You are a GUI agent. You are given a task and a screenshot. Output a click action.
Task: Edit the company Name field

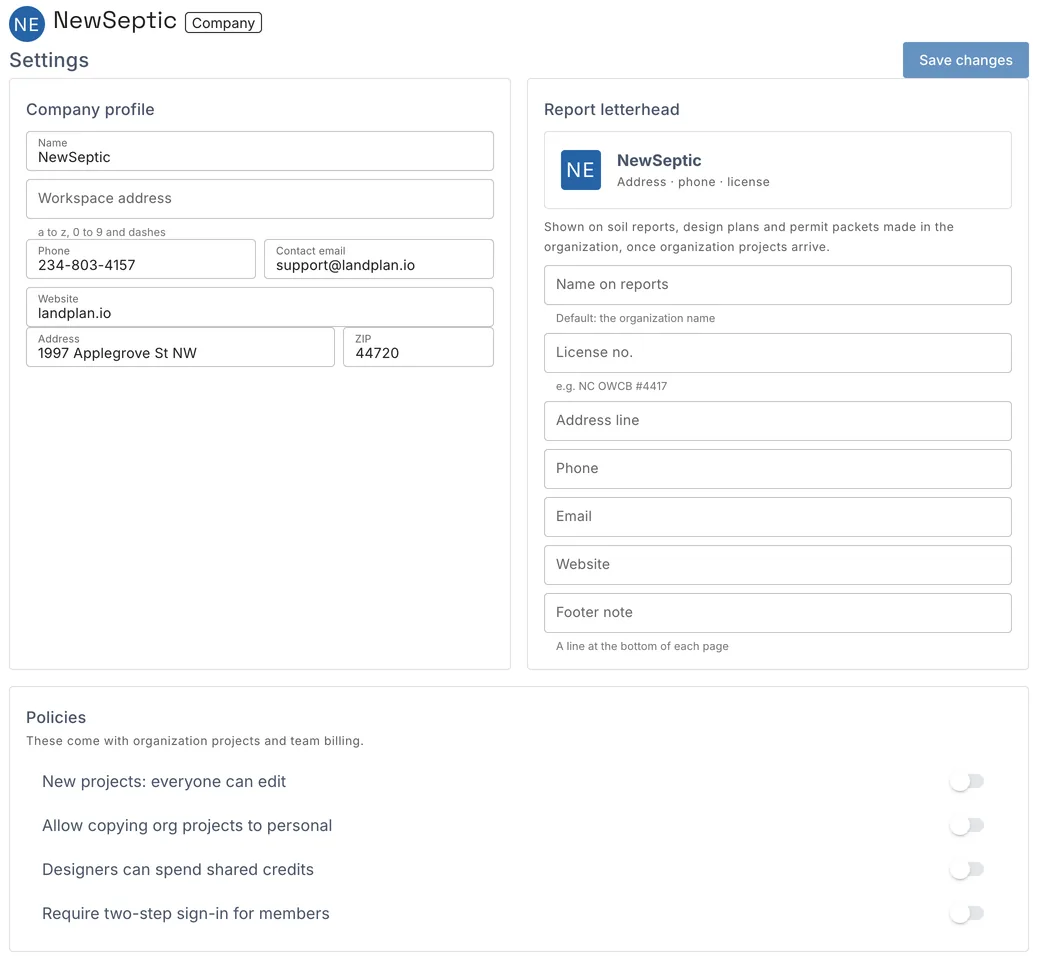(260, 151)
